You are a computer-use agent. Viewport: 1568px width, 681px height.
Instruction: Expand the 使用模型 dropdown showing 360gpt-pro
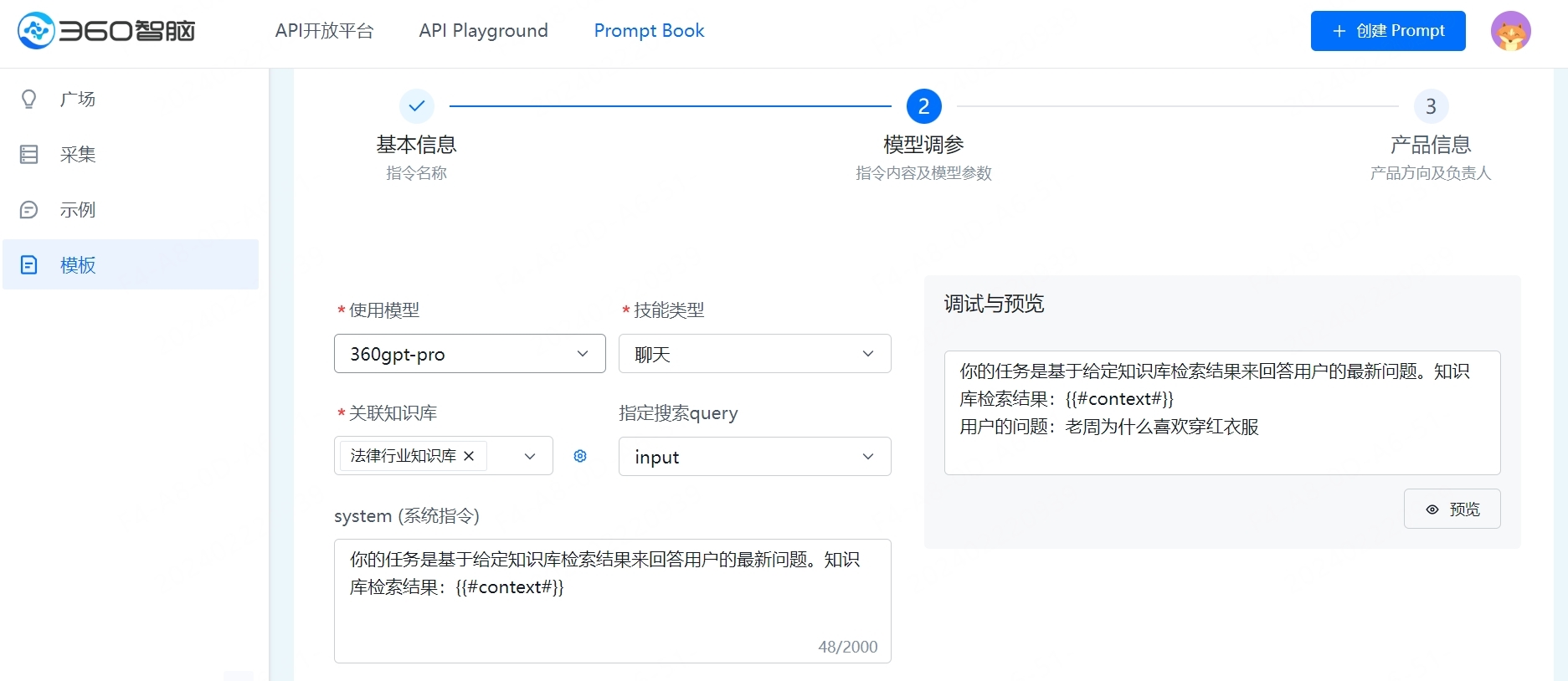[469, 354]
